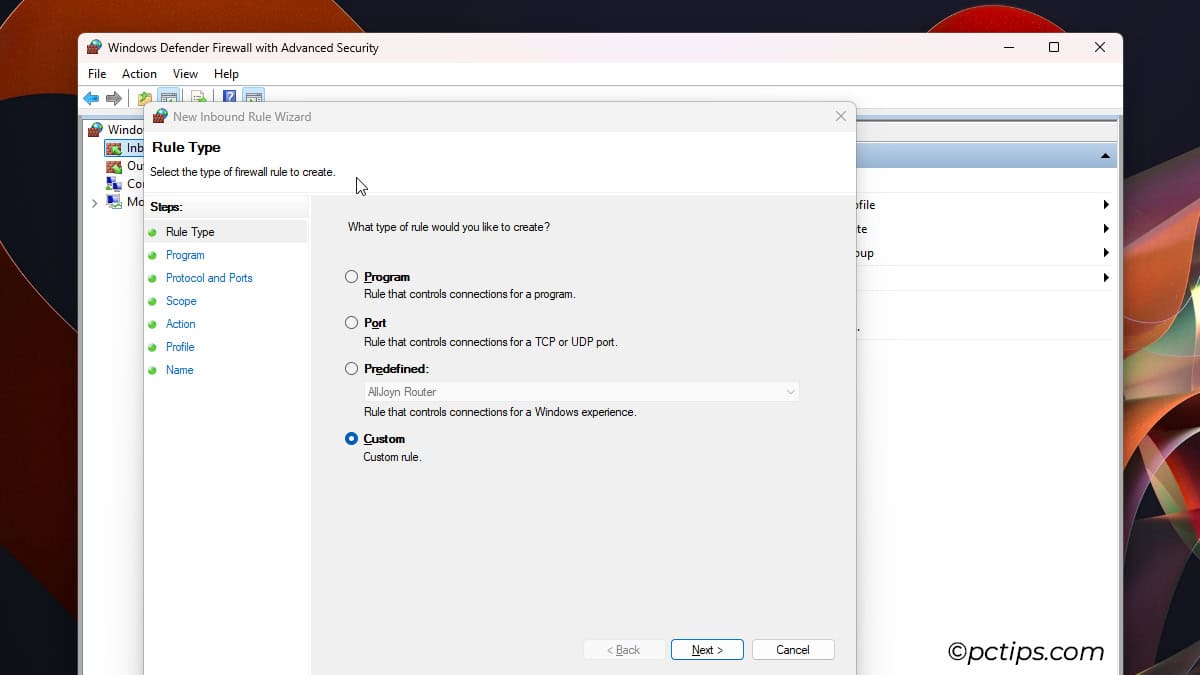Open the View menu
1200x675 pixels.
point(185,73)
